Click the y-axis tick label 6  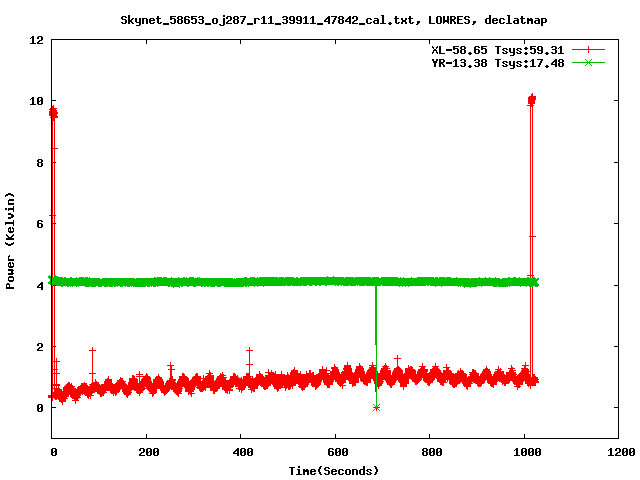40,224
